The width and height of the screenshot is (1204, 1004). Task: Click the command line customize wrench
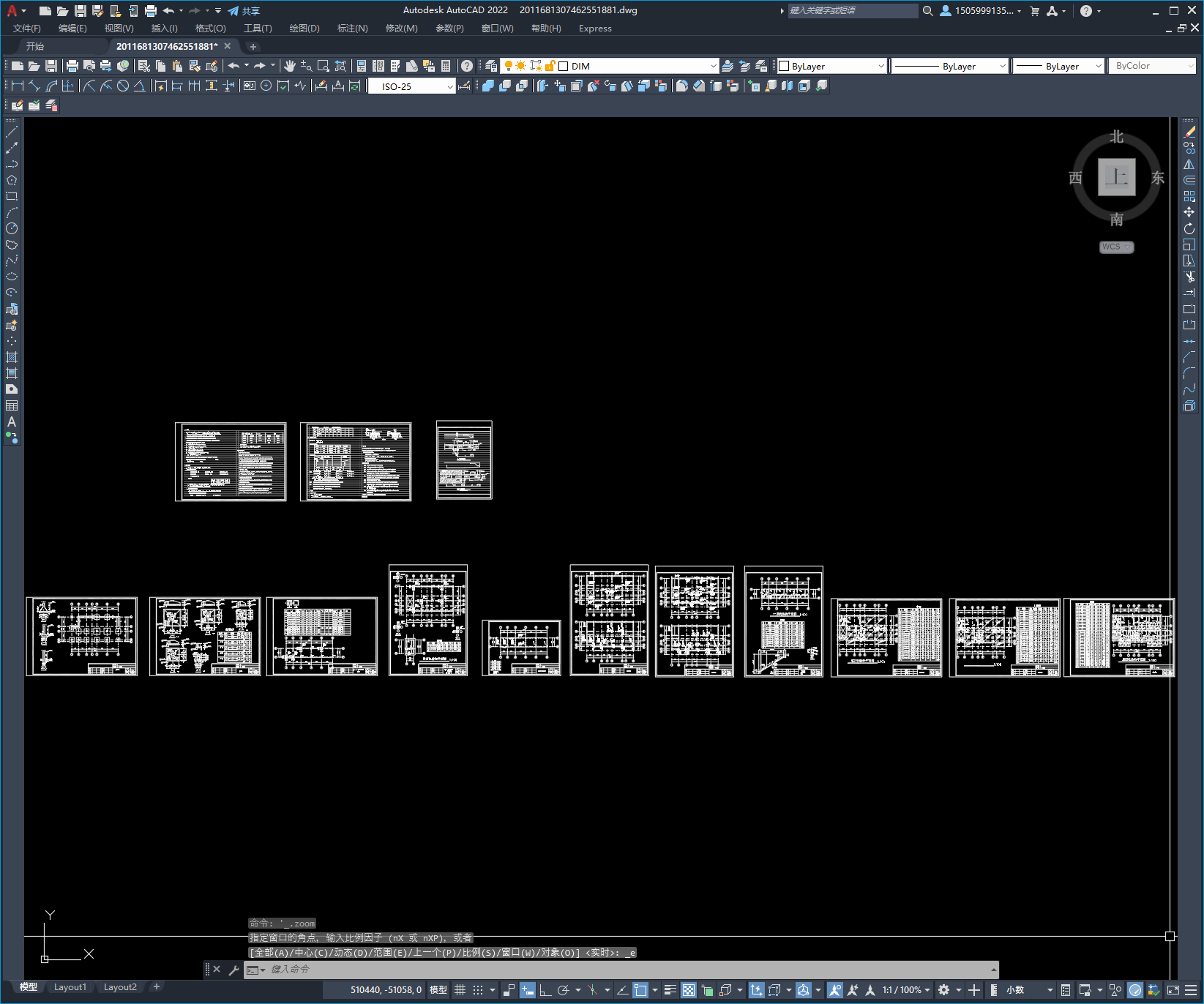tap(234, 970)
